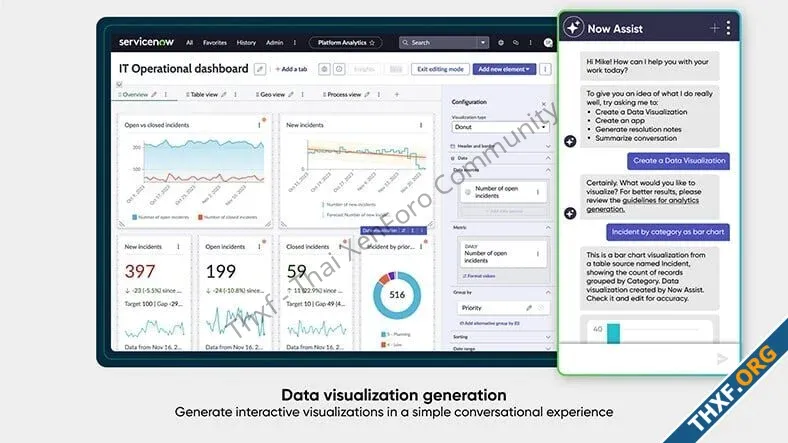Collapse the Data sources section
The height and width of the screenshot is (443, 788).
pyautogui.click(x=548, y=170)
